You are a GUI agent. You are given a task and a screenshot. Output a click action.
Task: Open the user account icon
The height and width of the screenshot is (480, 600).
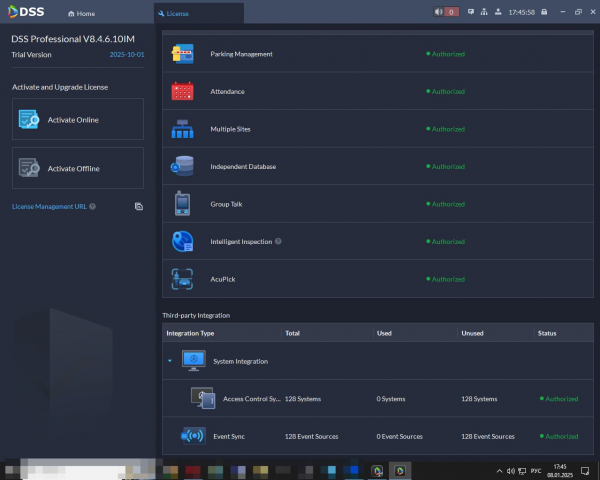pos(498,12)
